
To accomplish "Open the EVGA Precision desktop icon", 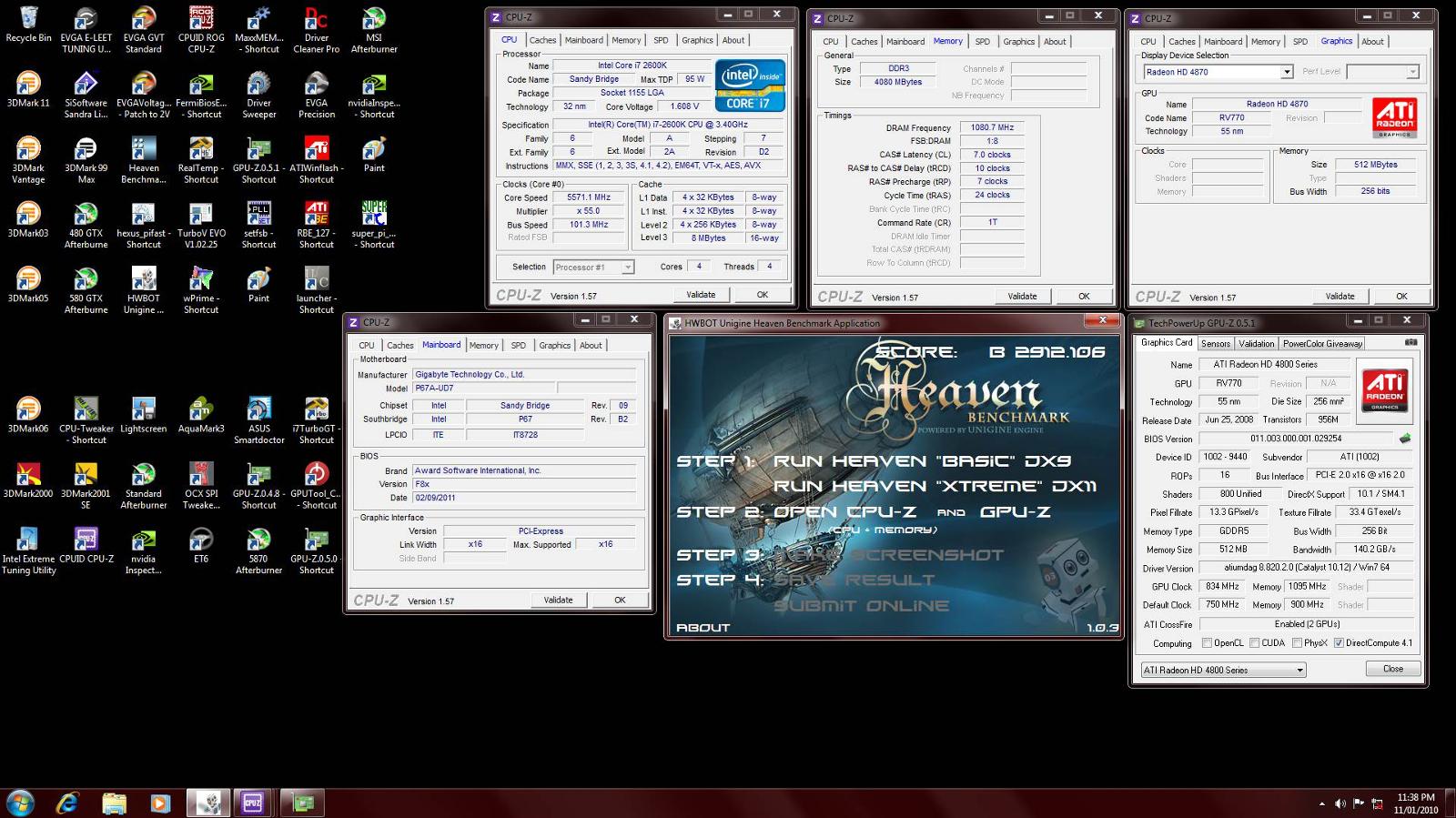I will (x=317, y=96).
